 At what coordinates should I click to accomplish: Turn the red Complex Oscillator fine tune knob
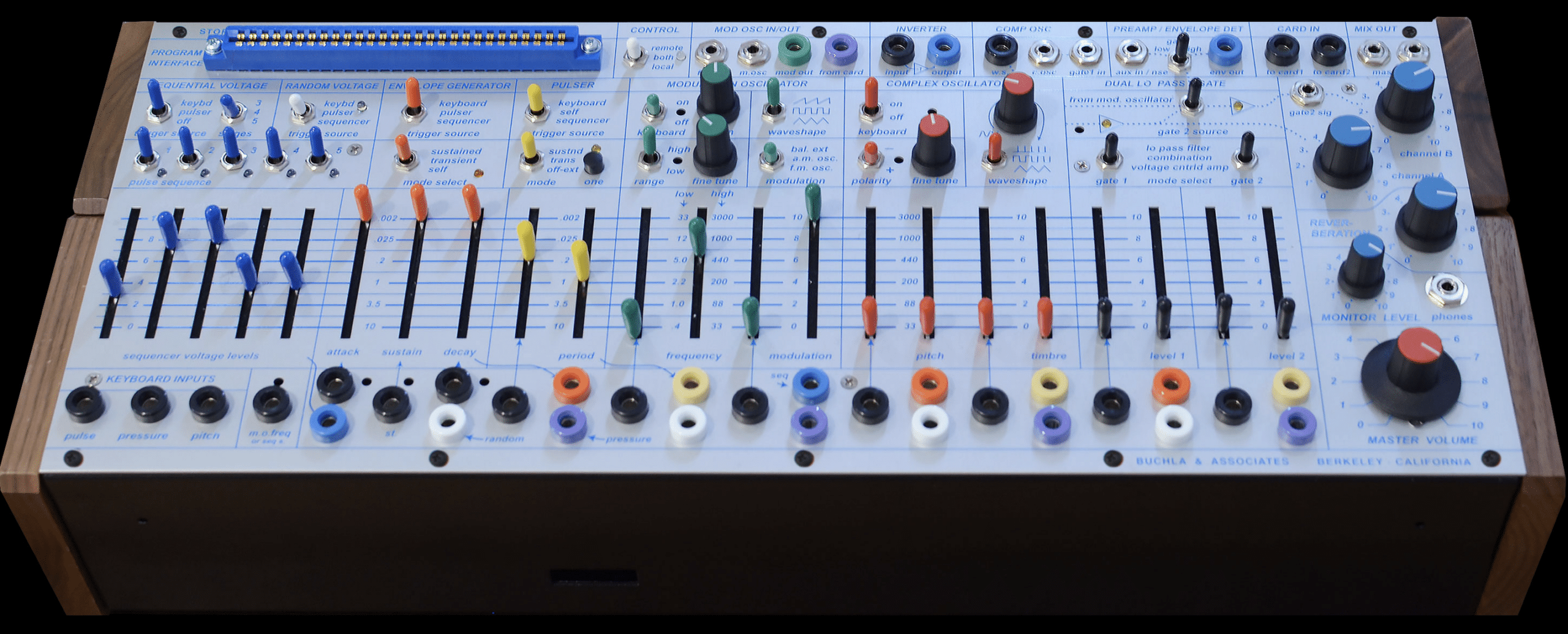point(933,146)
